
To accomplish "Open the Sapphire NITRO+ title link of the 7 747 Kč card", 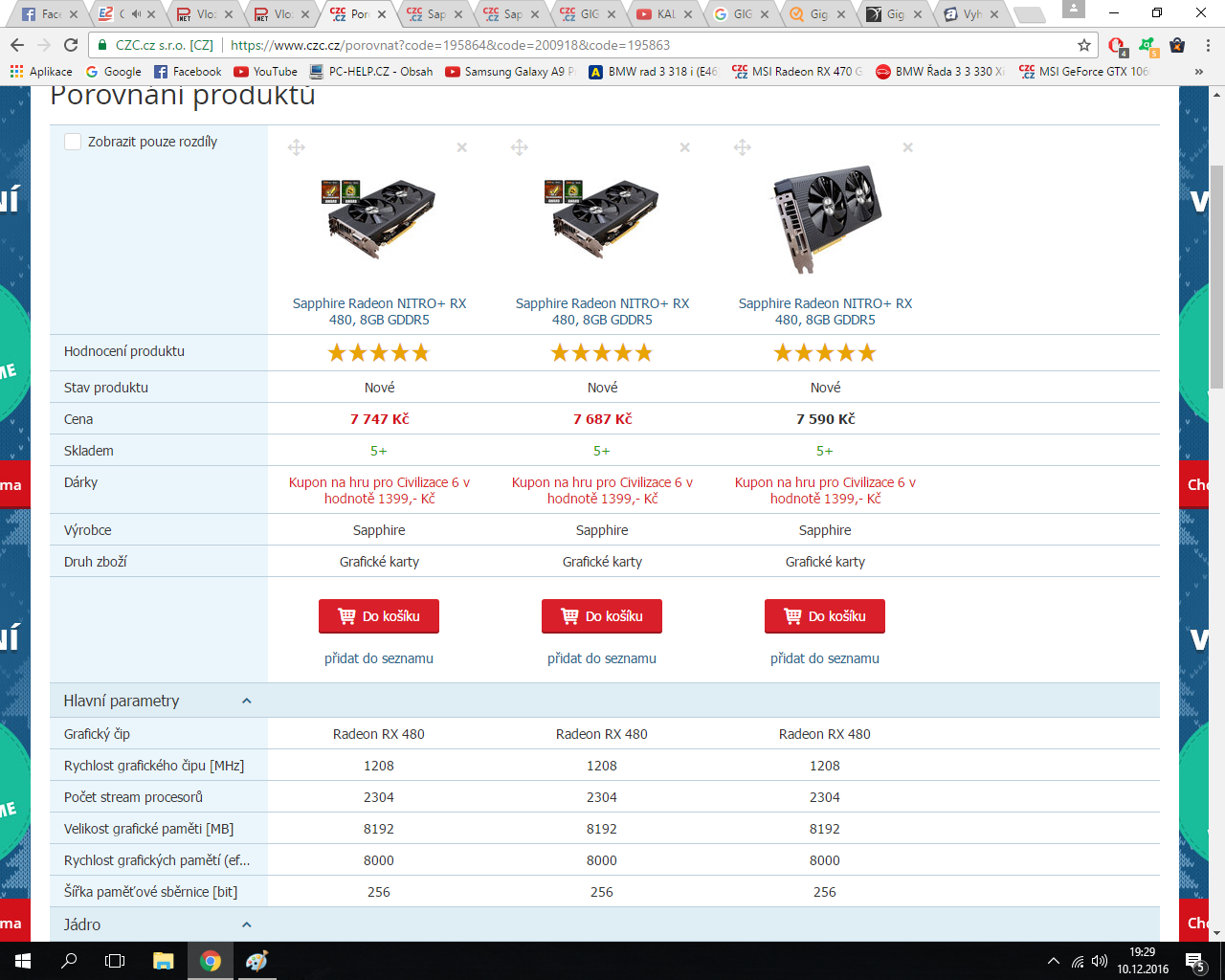I will pos(379,312).
